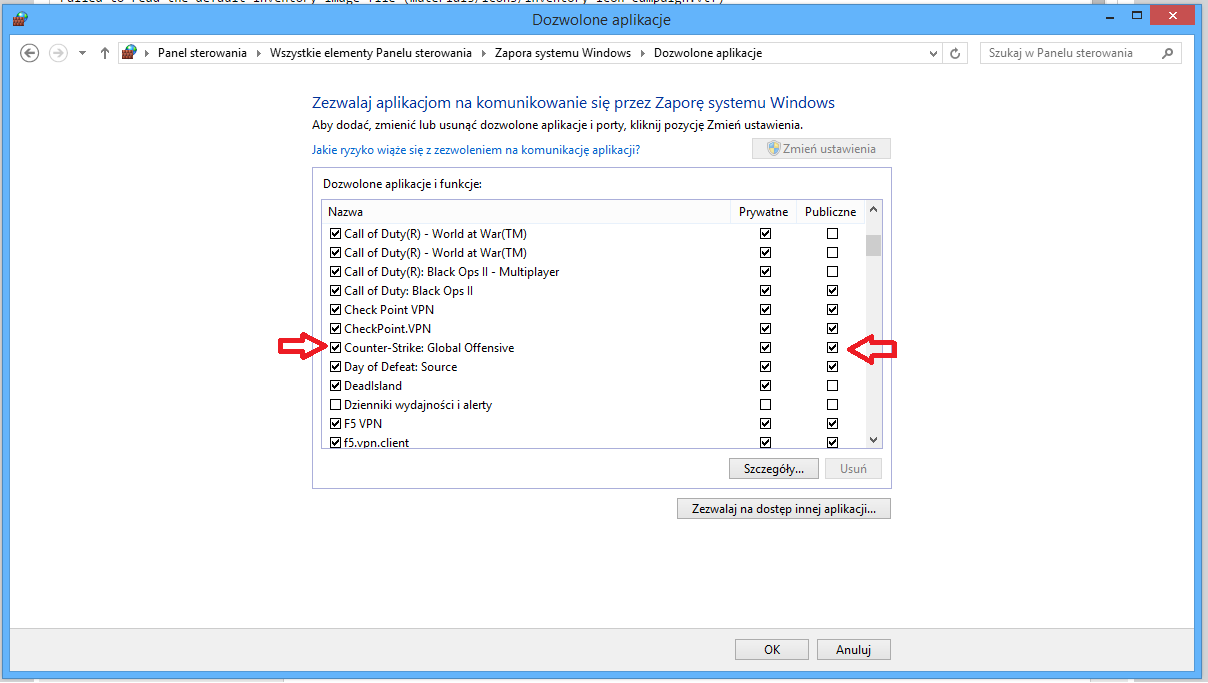This screenshot has height=683, width=1208.
Task: Cancel with the Anuluj button
Action: (x=854, y=650)
